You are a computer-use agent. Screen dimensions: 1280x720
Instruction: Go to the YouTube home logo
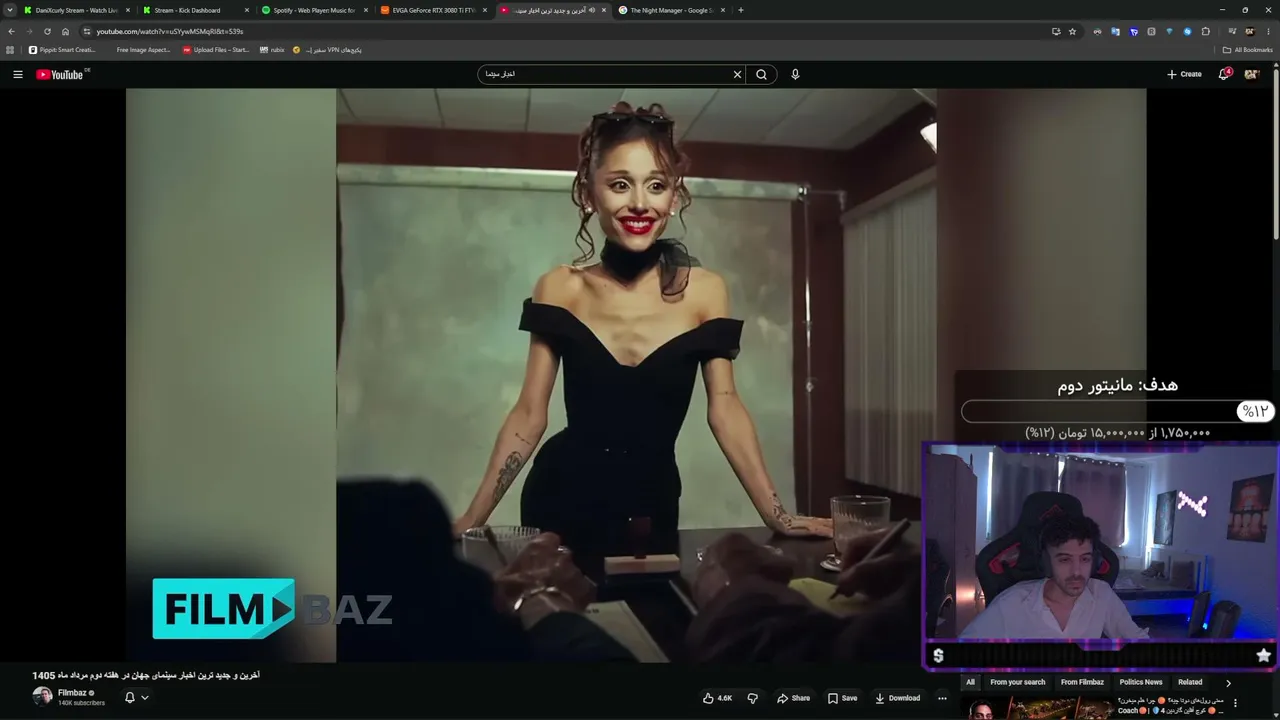(x=60, y=74)
